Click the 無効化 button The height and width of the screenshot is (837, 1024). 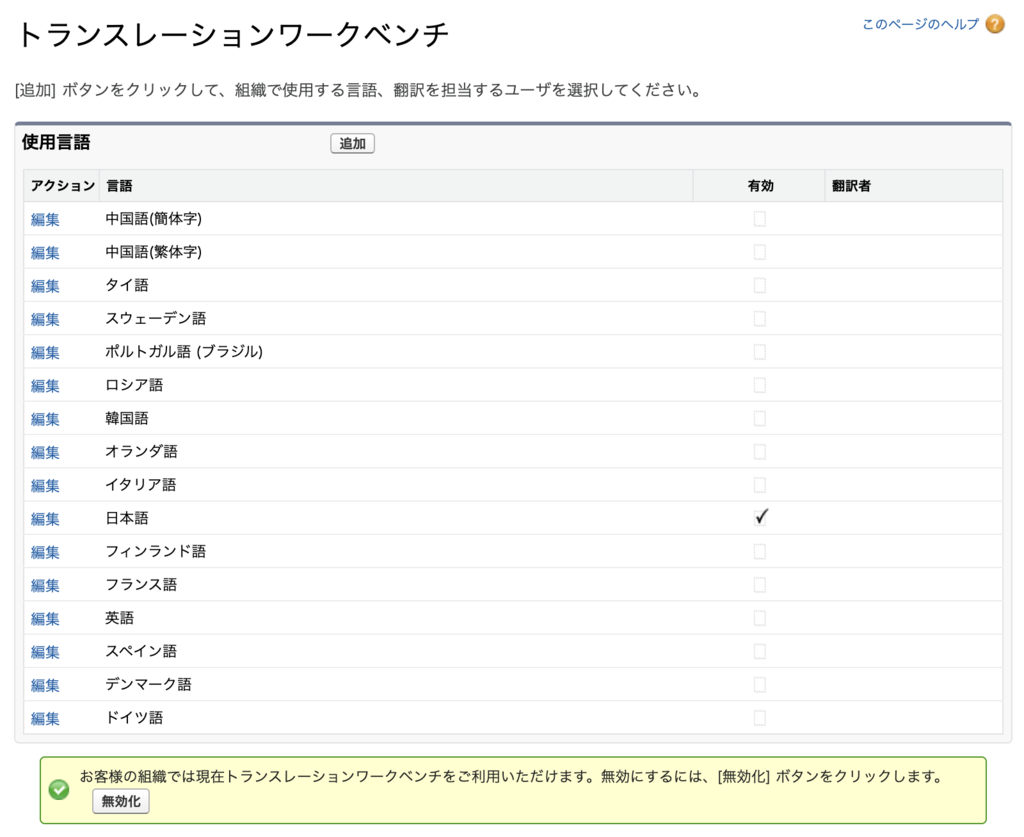tap(120, 801)
